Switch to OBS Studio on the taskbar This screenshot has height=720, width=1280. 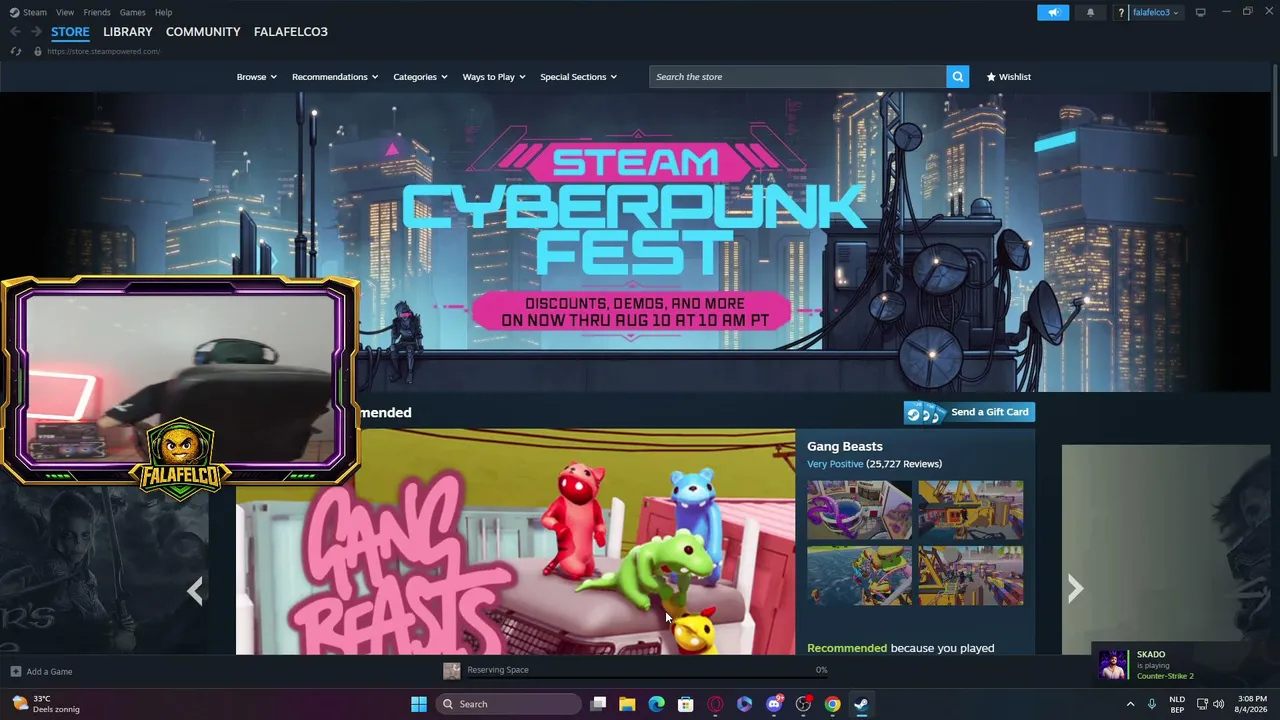point(803,704)
